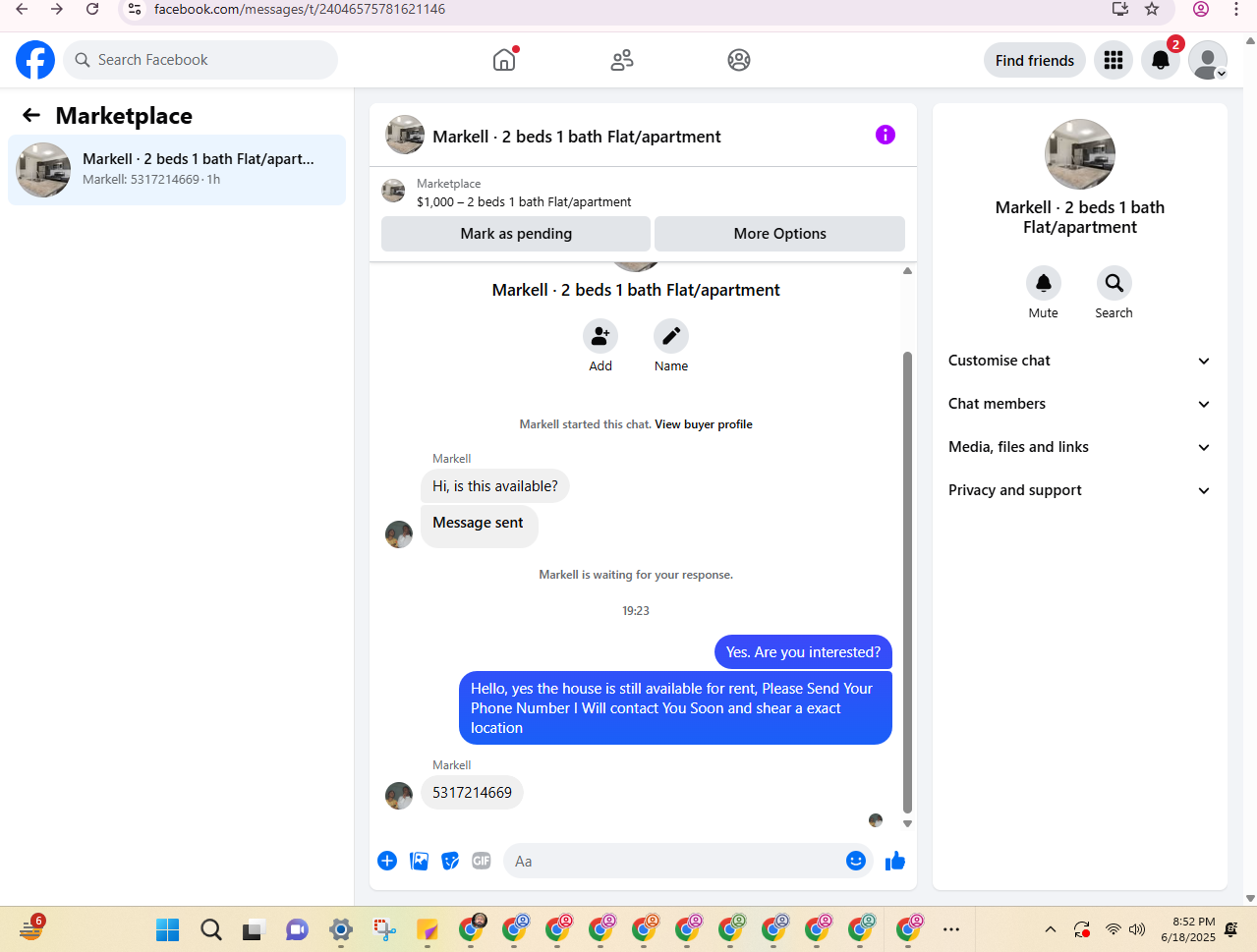Open Windows taskbar search
The width and height of the screenshot is (1257, 952).
click(211, 929)
